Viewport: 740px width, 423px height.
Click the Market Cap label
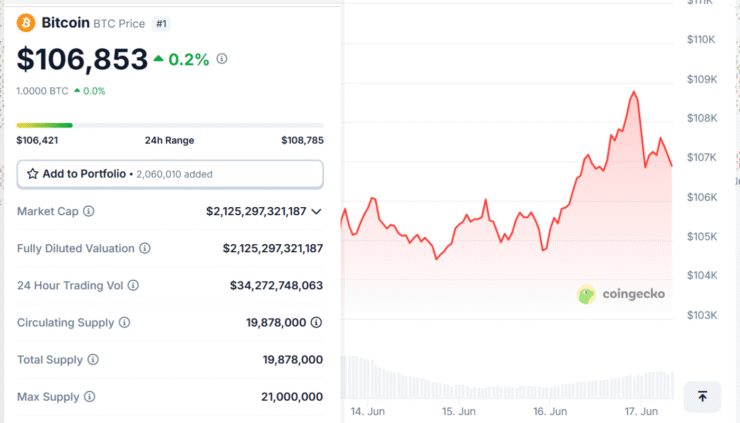point(48,211)
